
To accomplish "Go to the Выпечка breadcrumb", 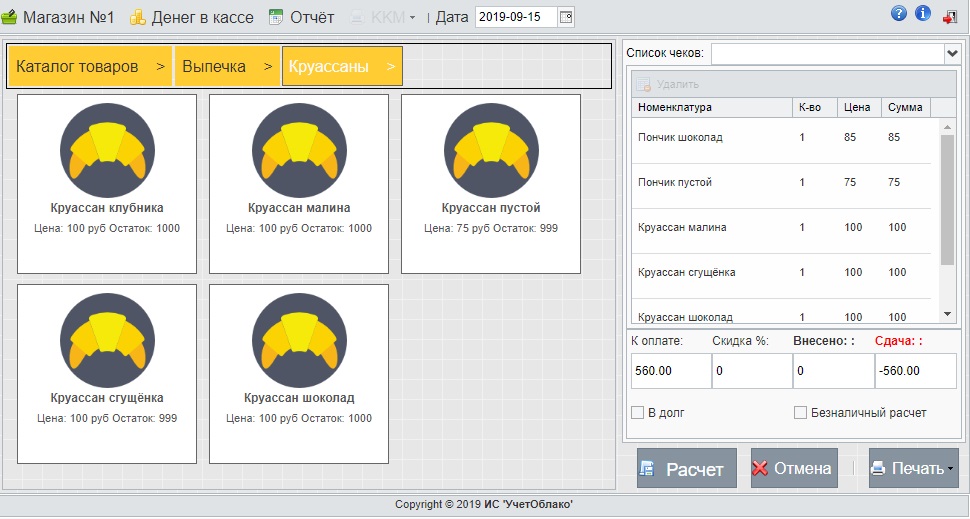I will point(227,66).
